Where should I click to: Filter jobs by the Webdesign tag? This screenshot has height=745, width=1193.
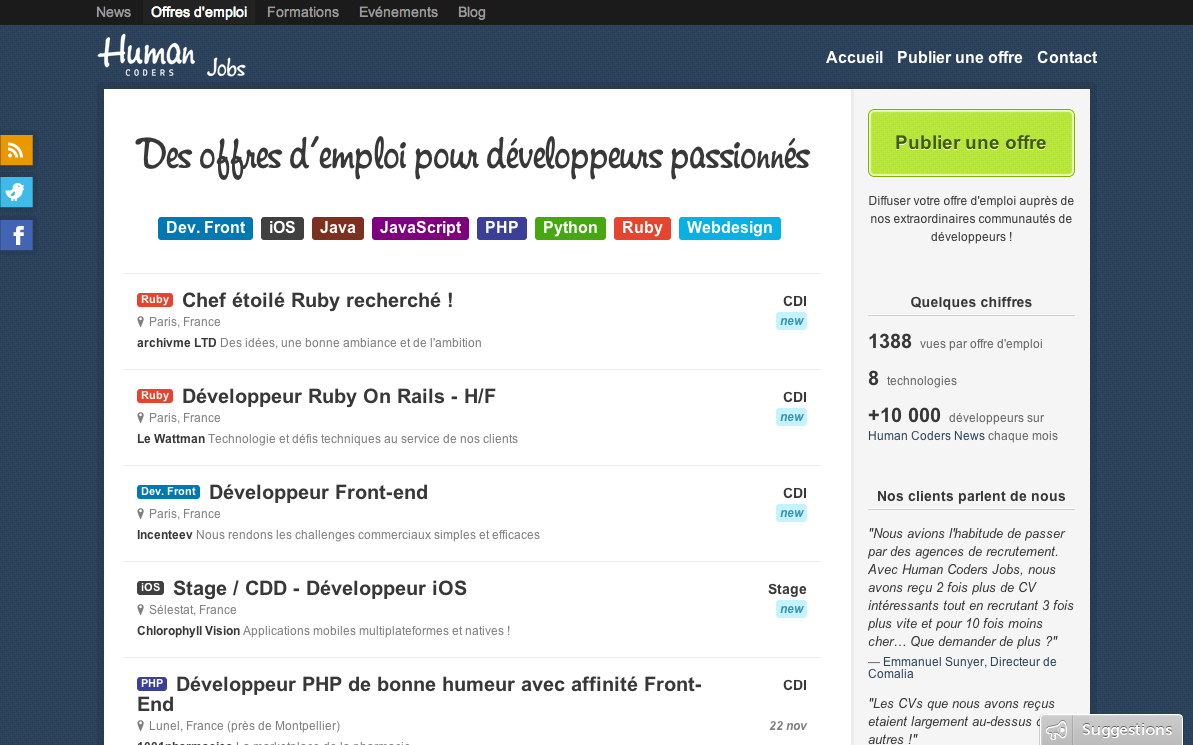click(729, 228)
